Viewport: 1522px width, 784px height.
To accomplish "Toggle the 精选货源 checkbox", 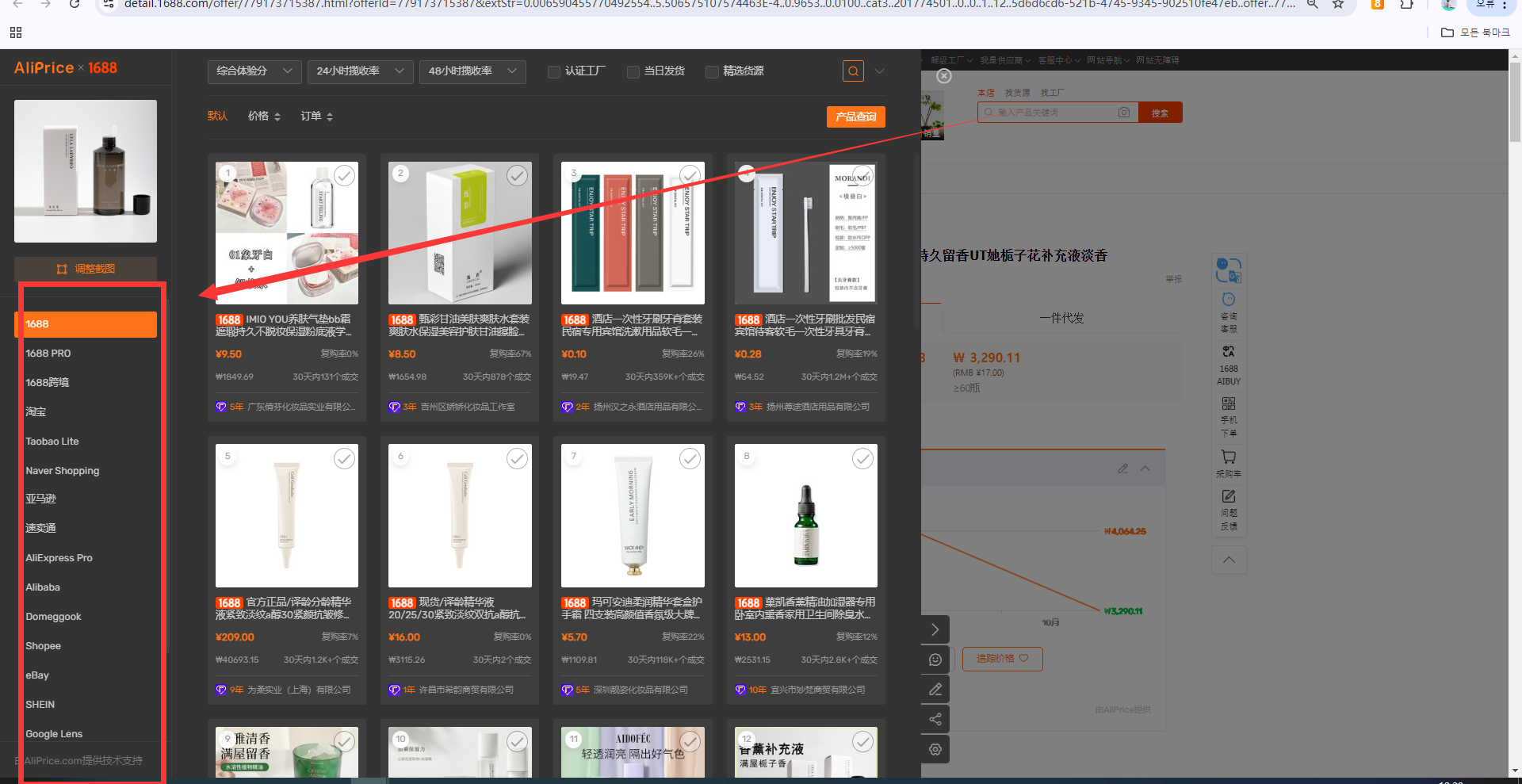I will click(x=712, y=72).
